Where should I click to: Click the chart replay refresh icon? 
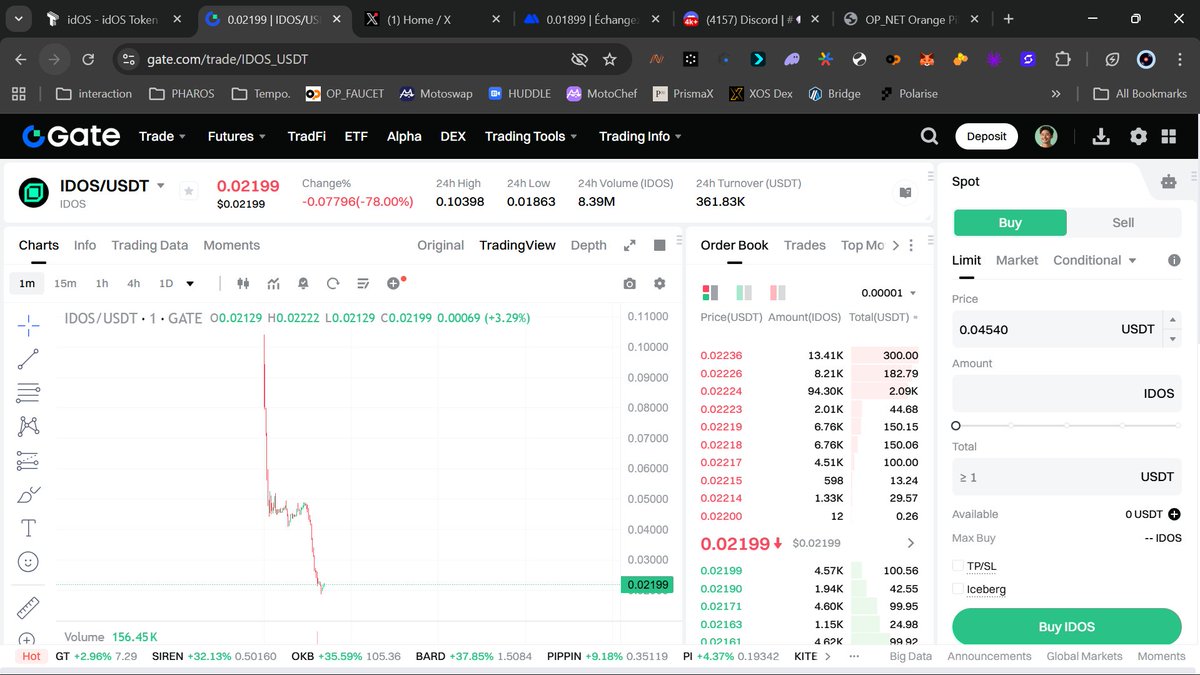[333, 284]
